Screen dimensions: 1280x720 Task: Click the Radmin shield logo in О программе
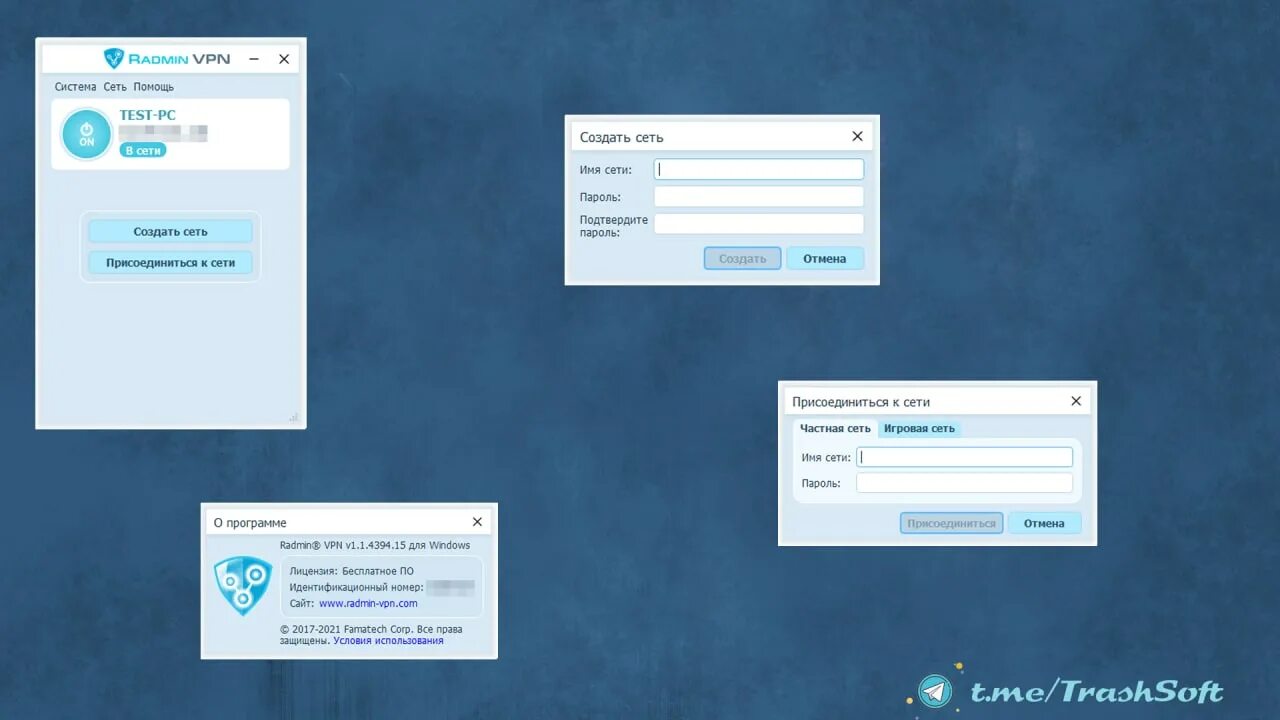pos(243,586)
